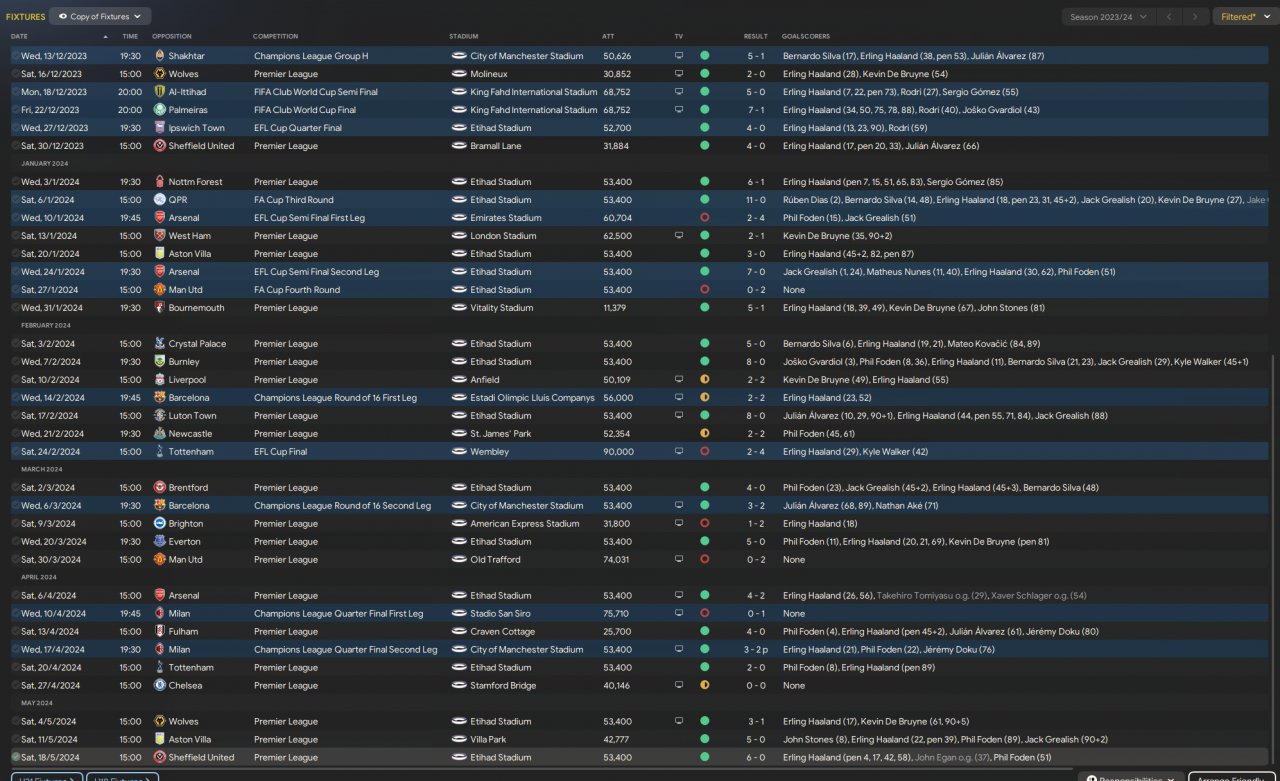Click the Crystal Palace club badge
The image size is (1280, 781).
(x=160, y=344)
